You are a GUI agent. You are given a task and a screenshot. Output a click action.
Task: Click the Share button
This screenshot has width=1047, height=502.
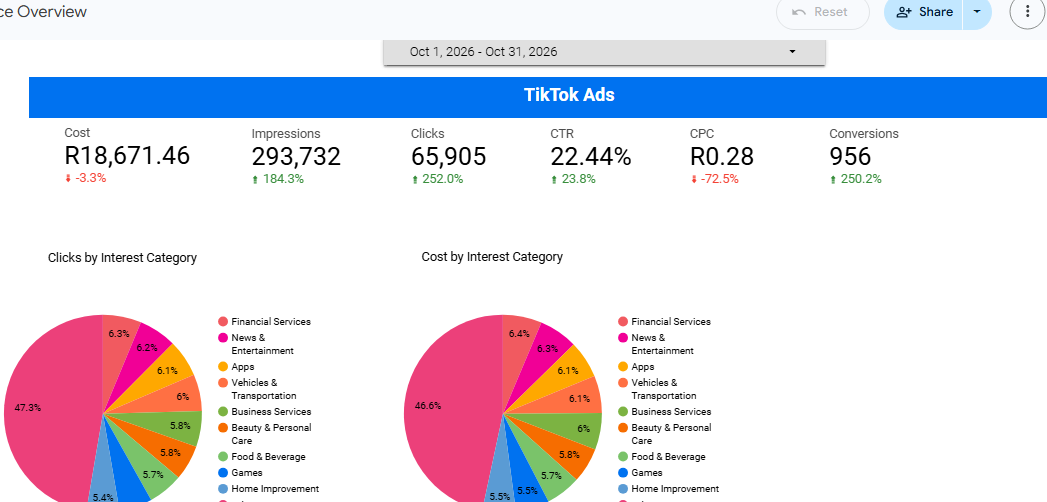[x=923, y=12]
